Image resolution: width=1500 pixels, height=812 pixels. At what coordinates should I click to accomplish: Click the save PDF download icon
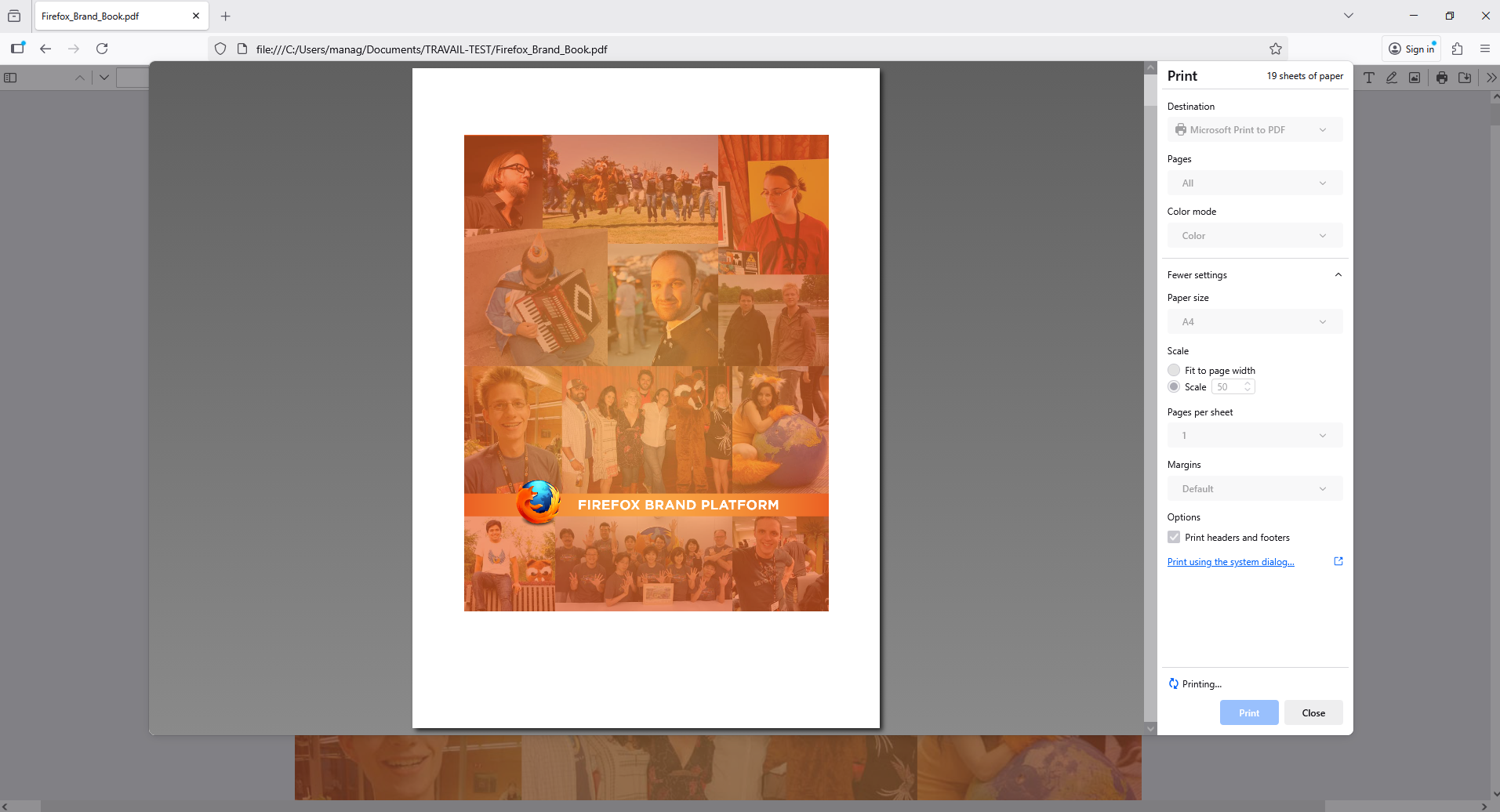click(x=1465, y=78)
